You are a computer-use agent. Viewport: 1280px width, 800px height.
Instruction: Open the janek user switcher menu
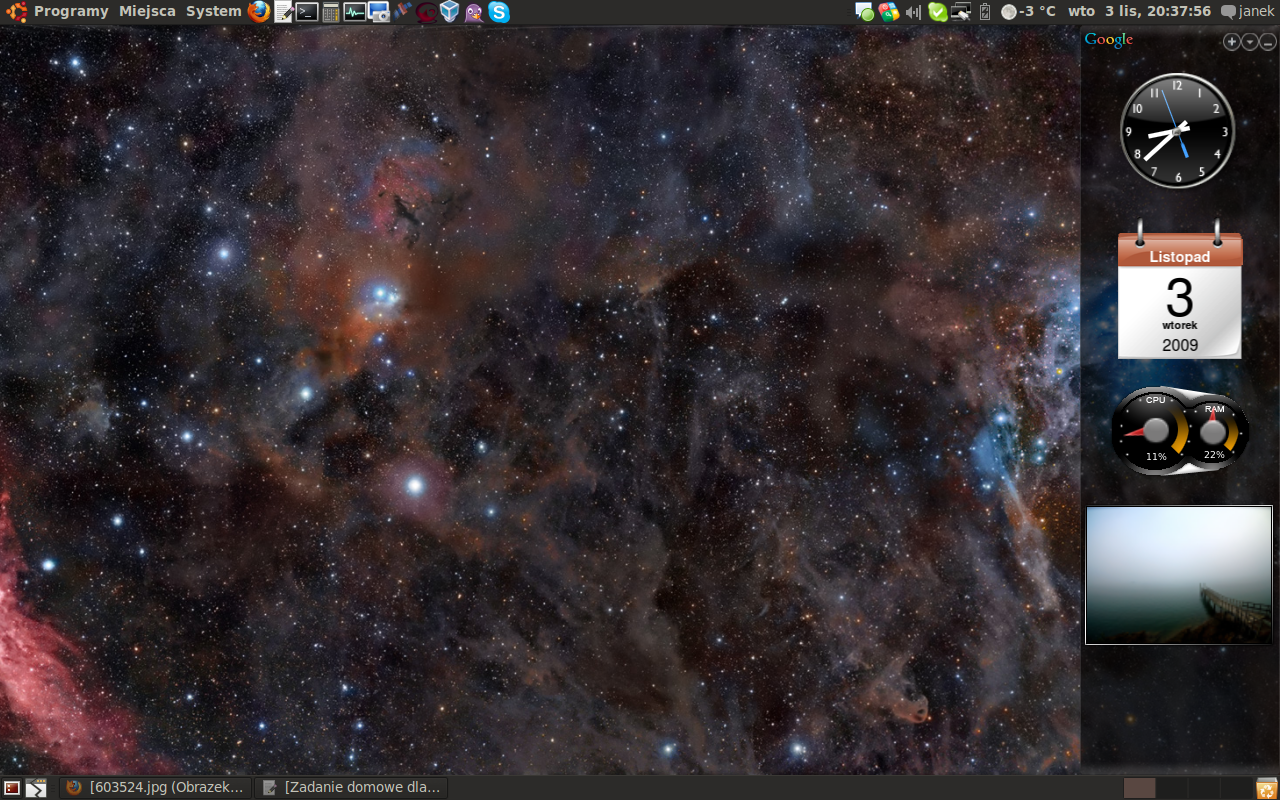1248,12
